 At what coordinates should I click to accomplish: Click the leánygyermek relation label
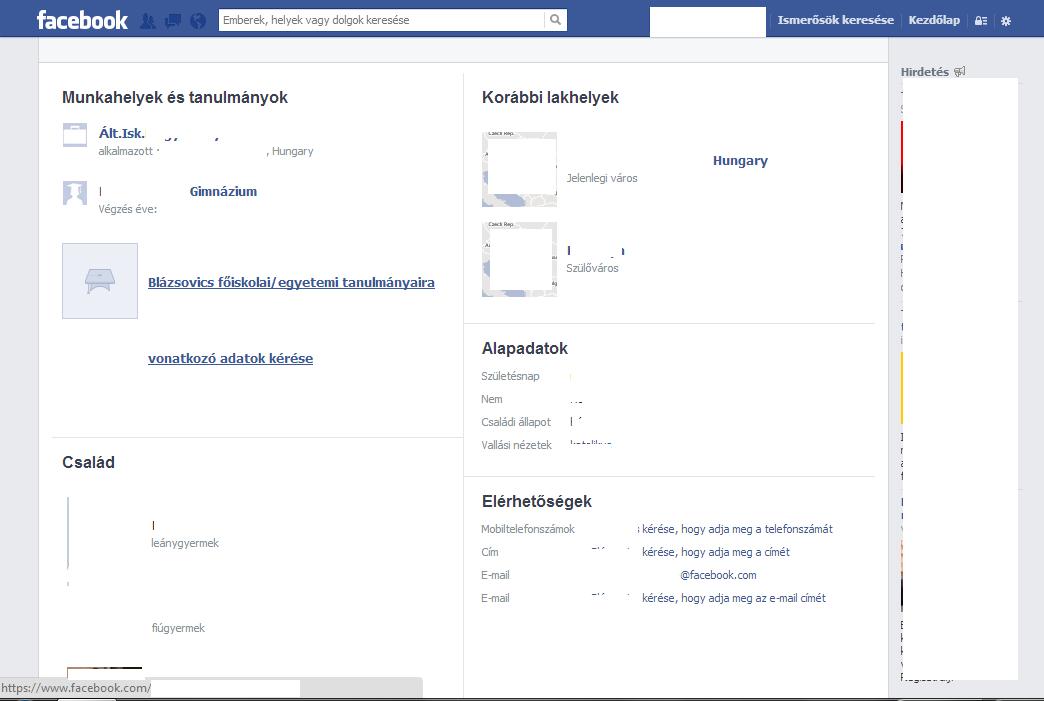[185, 543]
